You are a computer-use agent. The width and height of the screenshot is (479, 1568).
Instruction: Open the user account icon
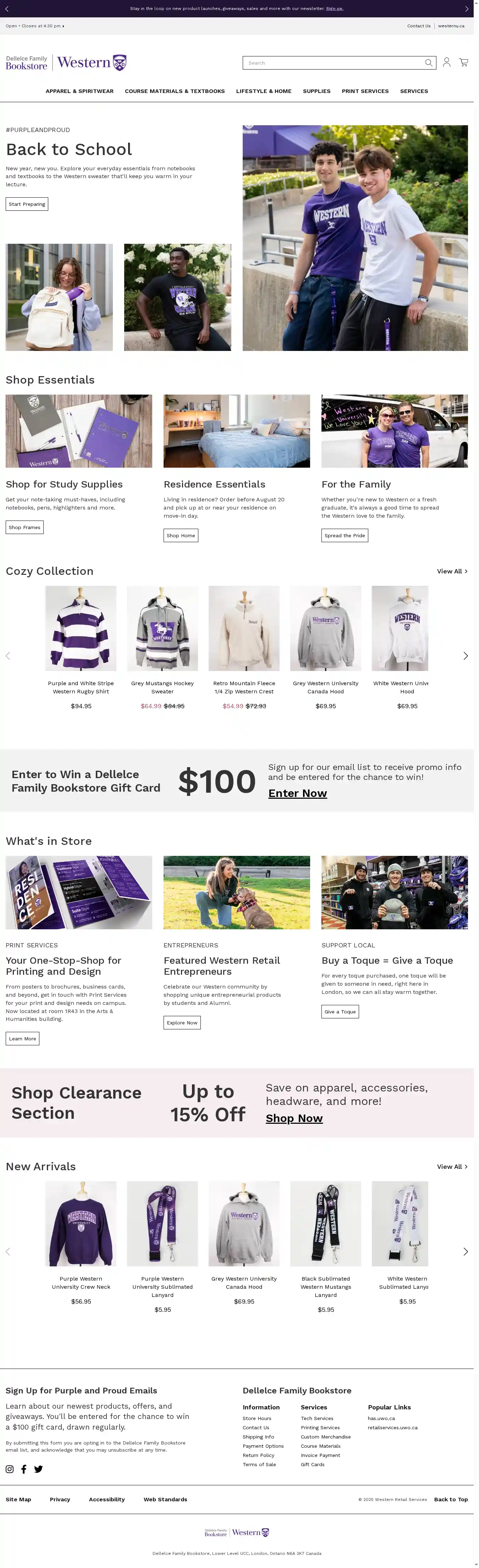[x=446, y=63]
